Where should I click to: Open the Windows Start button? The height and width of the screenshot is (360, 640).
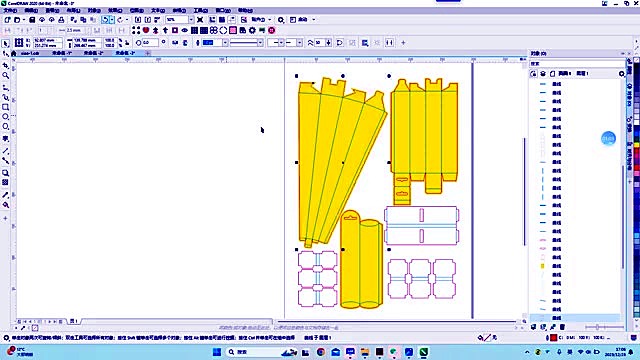[x=217, y=352]
